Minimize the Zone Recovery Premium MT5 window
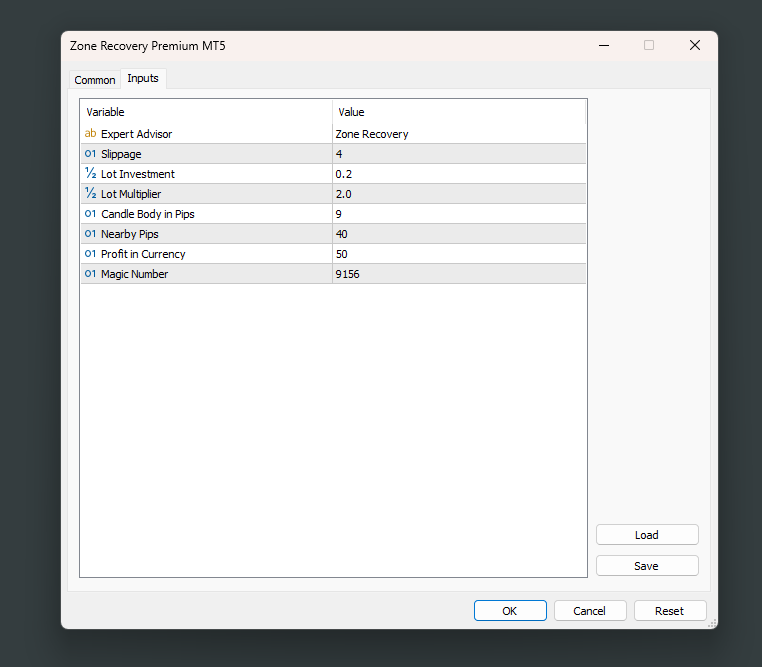The image size is (762, 667). 604,45
